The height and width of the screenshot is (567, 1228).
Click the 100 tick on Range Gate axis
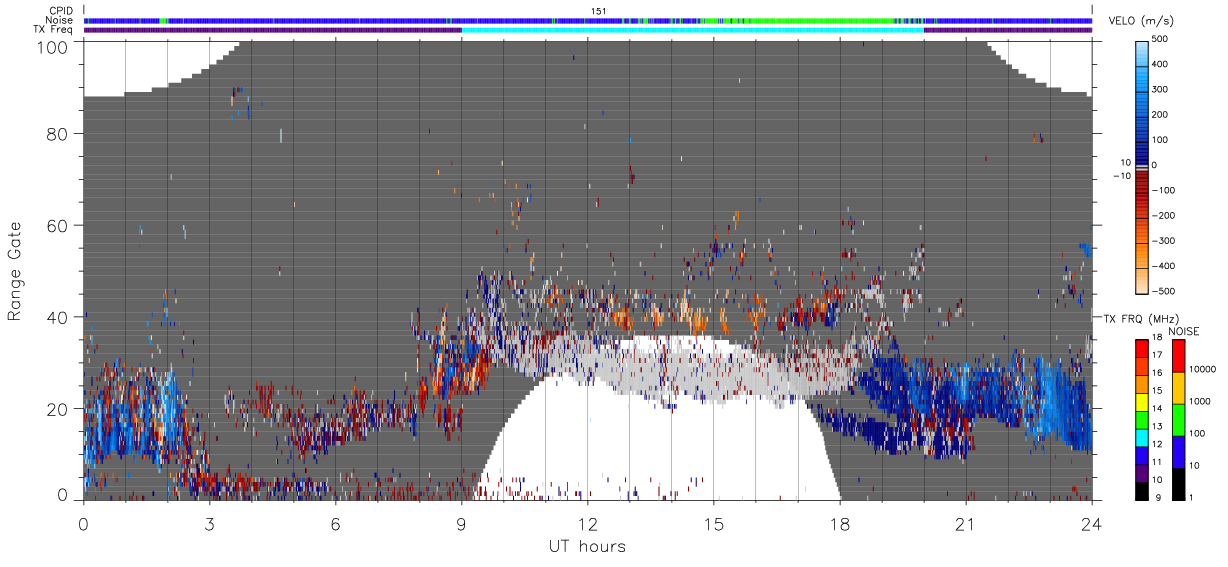(51, 47)
